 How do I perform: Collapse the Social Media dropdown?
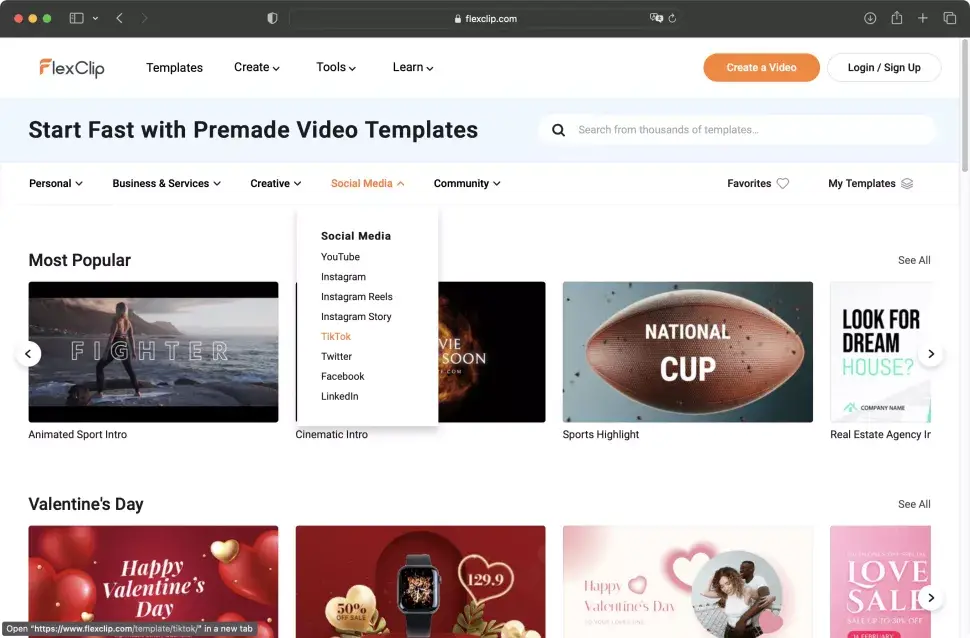pos(367,184)
